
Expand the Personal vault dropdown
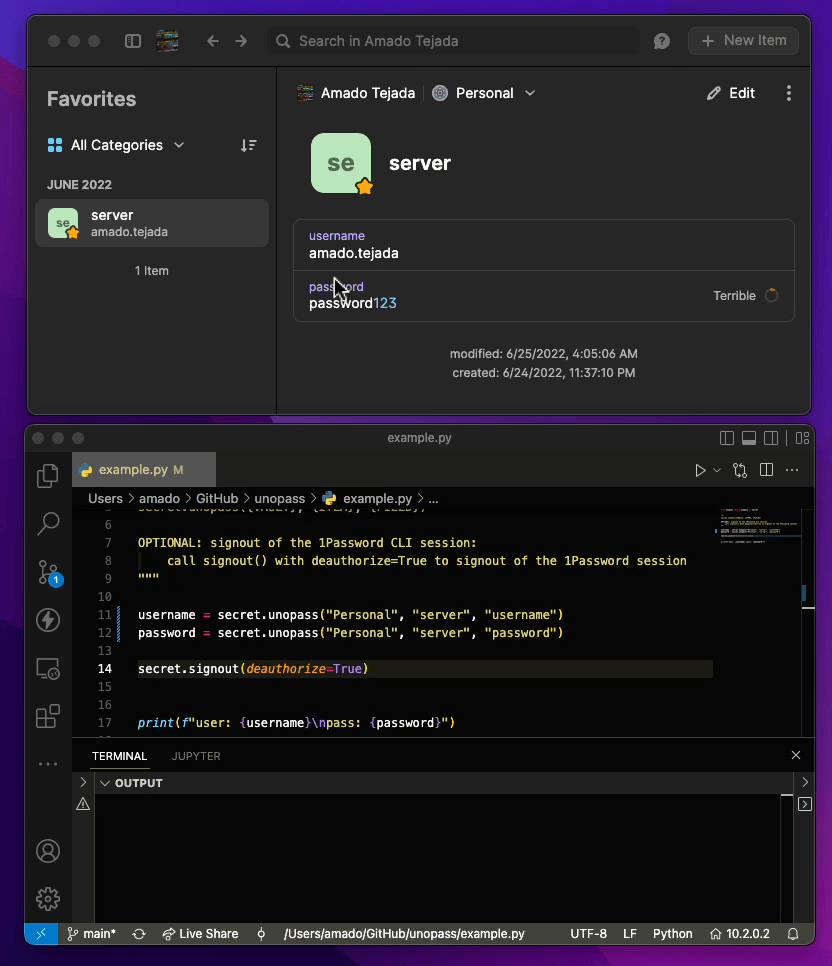485,93
